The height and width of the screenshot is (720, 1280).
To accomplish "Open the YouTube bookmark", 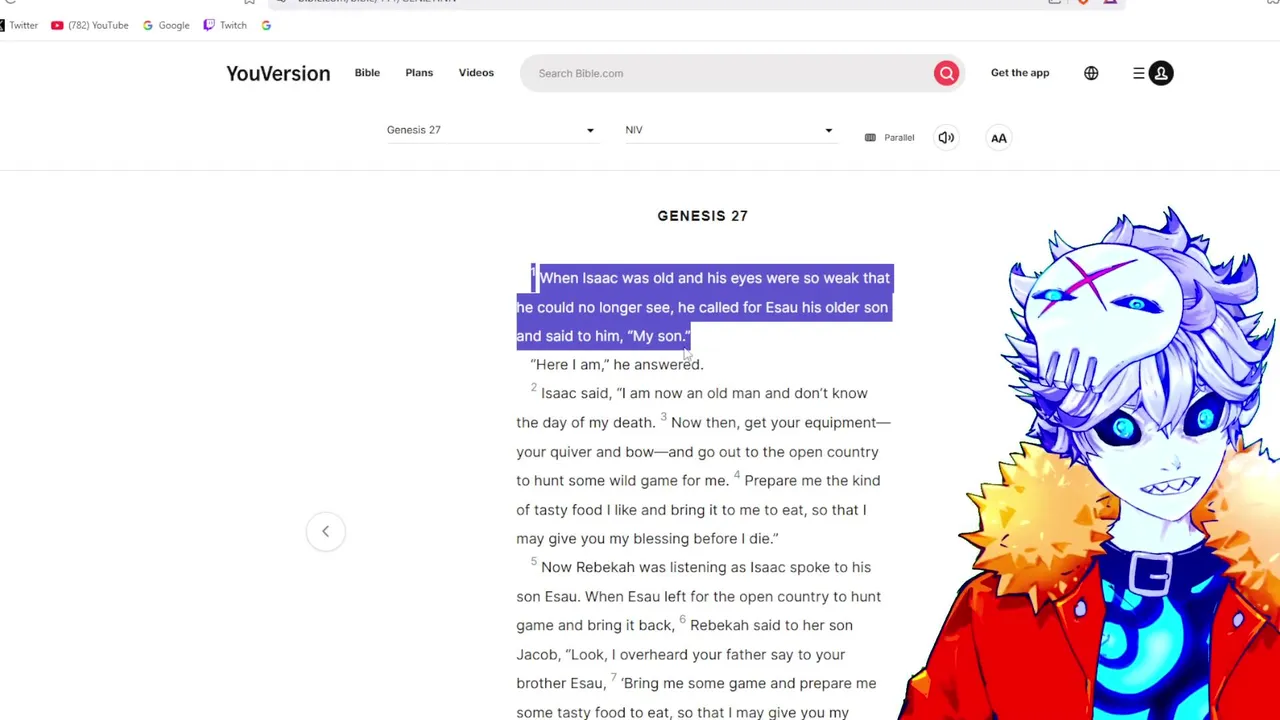I will click(89, 25).
